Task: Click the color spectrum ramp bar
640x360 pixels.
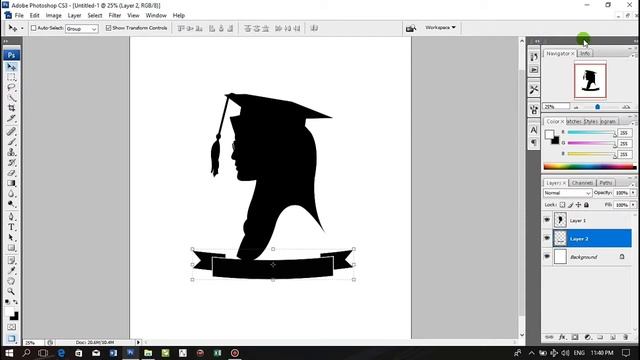Action: pos(590,167)
